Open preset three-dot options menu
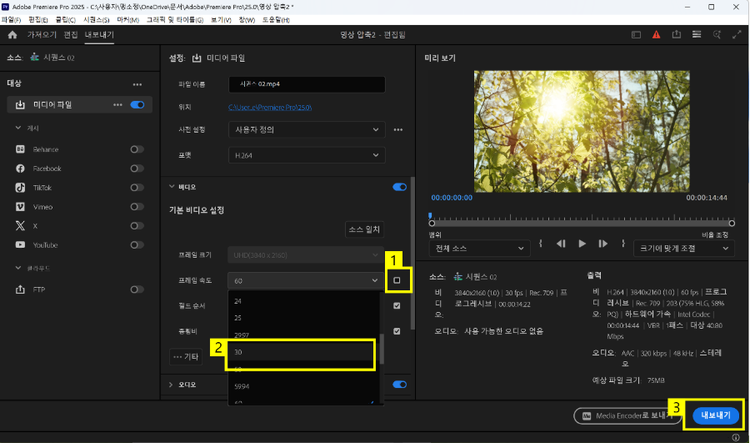This screenshot has height=443, width=750. click(398, 130)
